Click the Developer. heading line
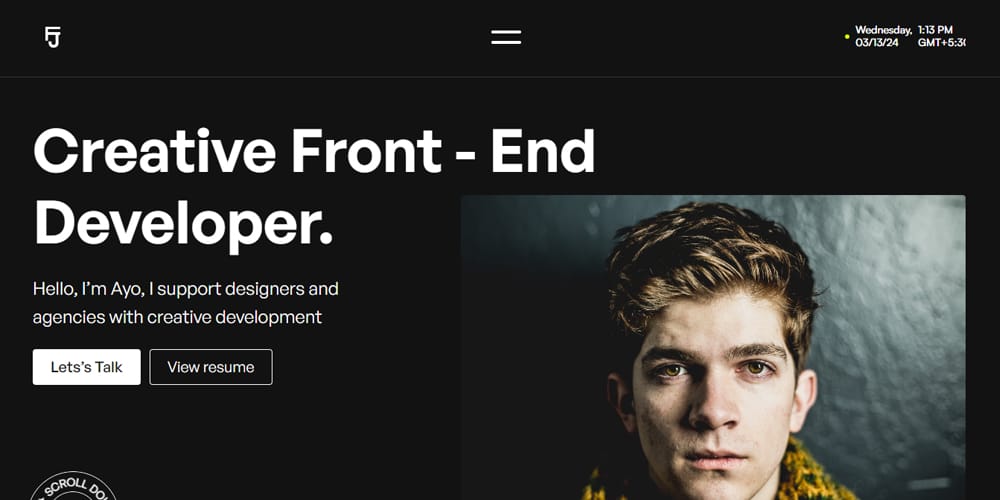1000x500 pixels. (184, 222)
